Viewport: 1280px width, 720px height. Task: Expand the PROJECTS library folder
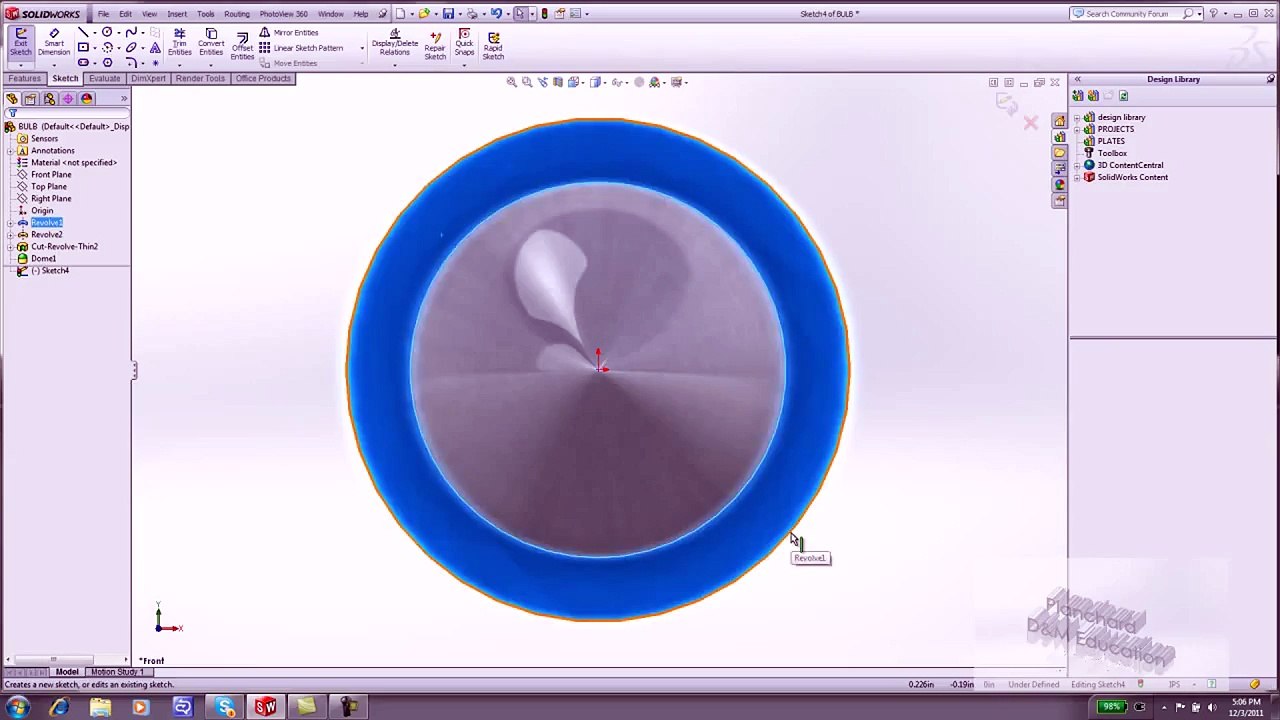pos(1077,129)
